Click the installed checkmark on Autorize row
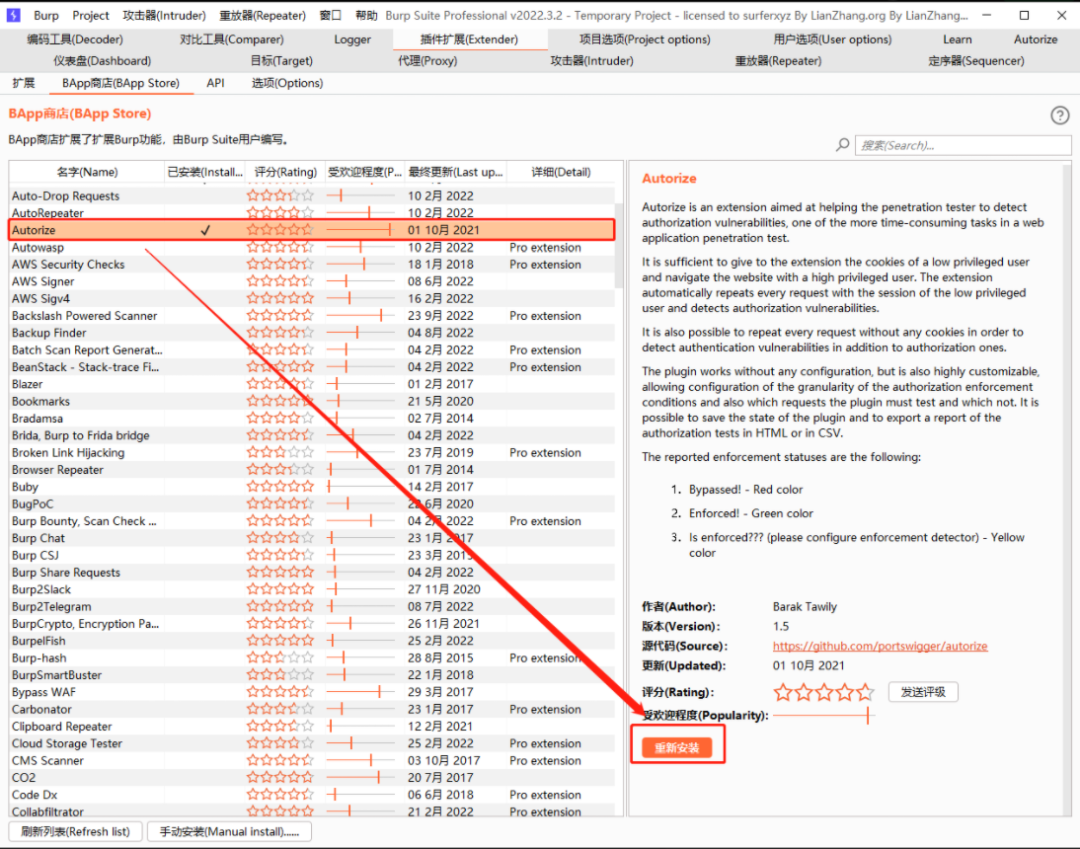The height and width of the screenshot is (849, 1080). 205,230
